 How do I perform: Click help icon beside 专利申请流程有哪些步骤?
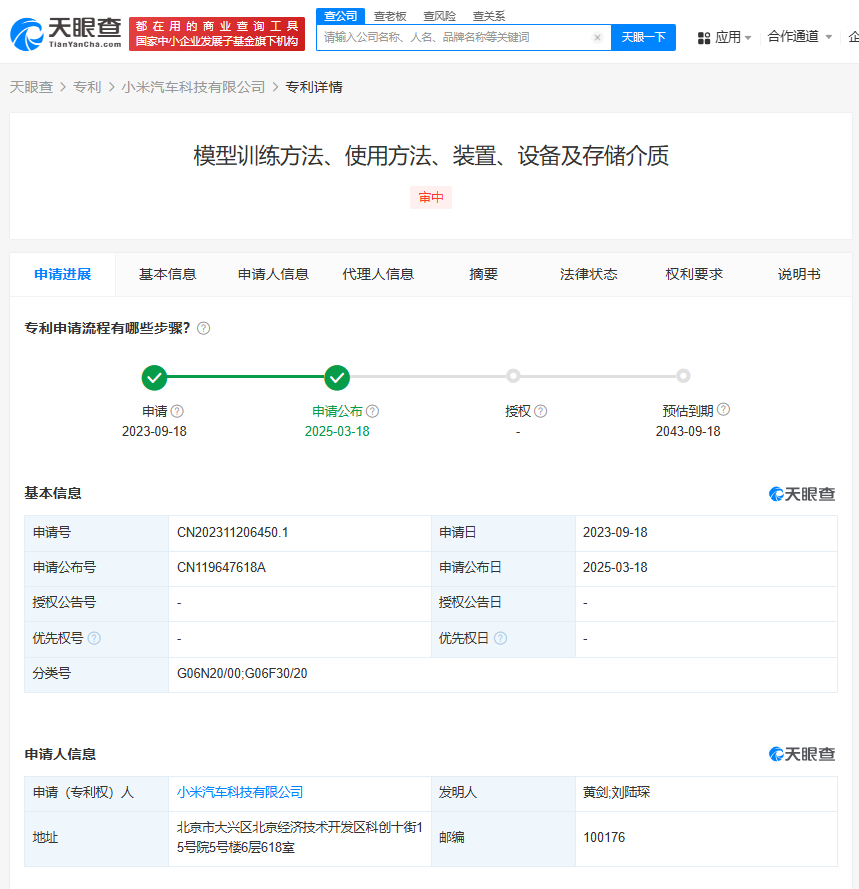204,328
